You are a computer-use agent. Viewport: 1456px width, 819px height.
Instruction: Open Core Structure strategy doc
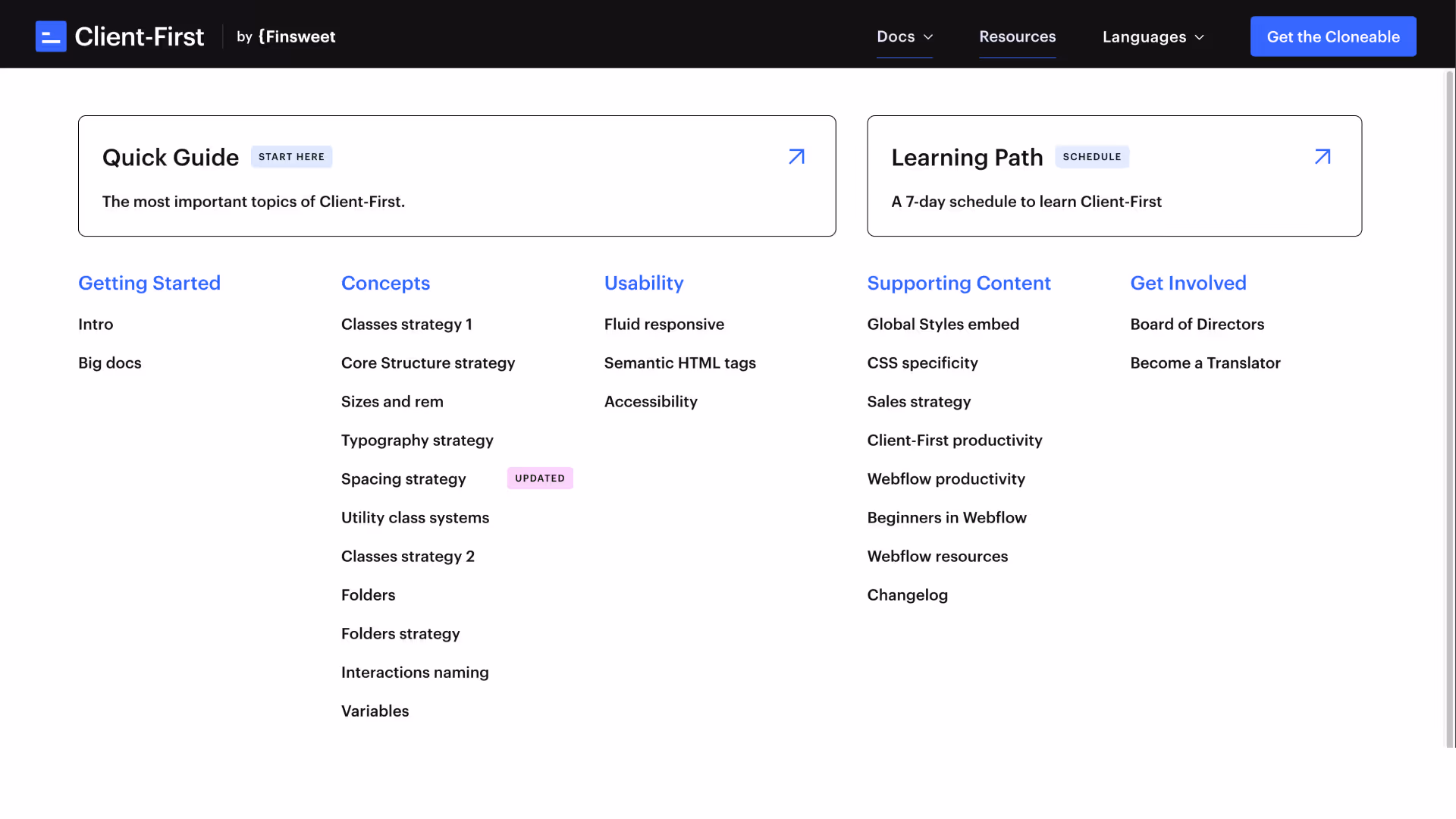tap(428, 363)
